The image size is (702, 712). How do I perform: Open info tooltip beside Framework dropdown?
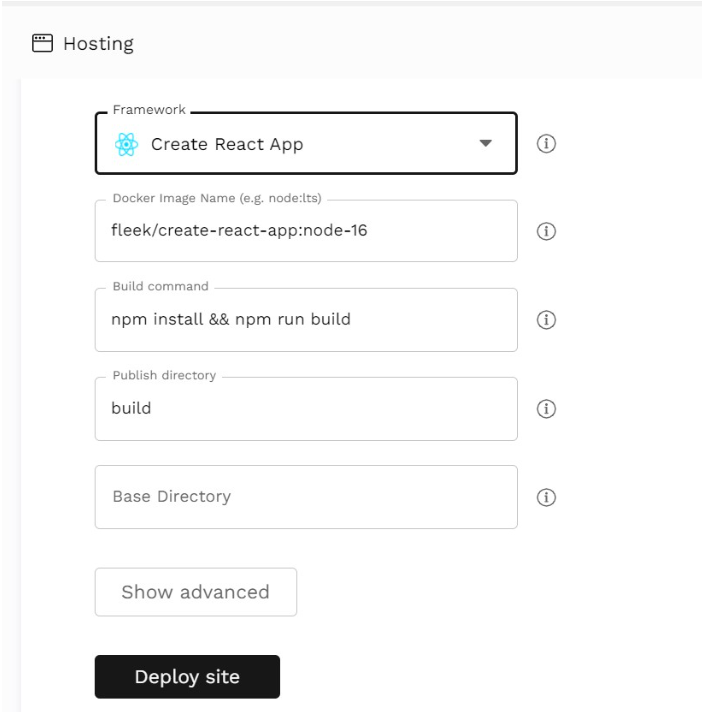[x=546, y=143]
